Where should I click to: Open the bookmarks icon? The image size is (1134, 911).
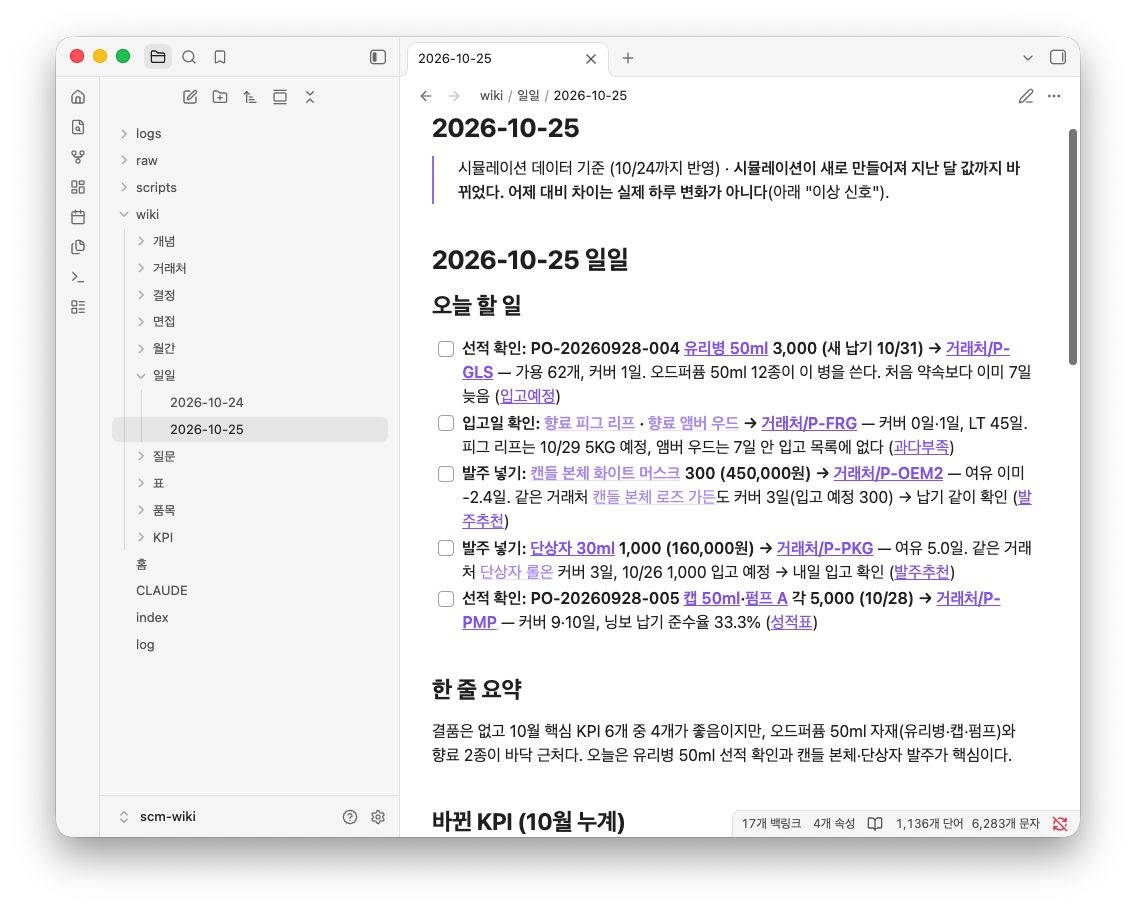pos(220,57)
